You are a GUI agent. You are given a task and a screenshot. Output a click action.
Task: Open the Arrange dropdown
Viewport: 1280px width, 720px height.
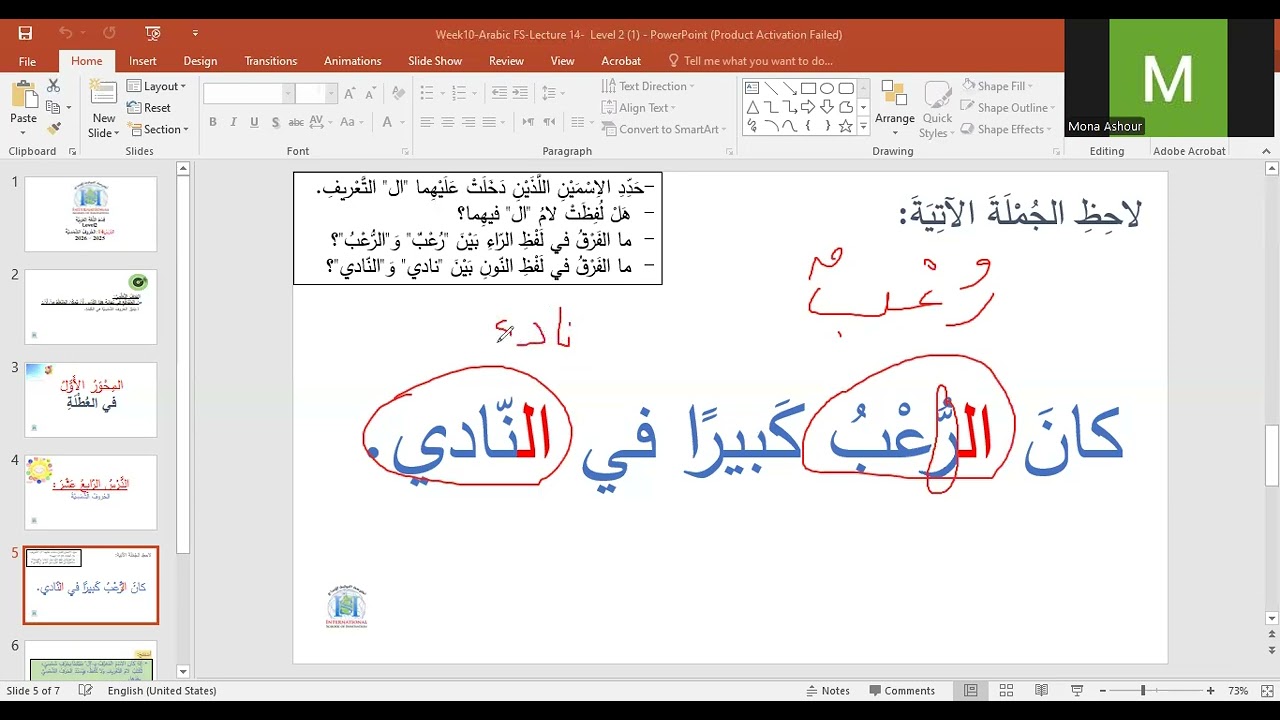pyautogui.click(x=895, y=110)
